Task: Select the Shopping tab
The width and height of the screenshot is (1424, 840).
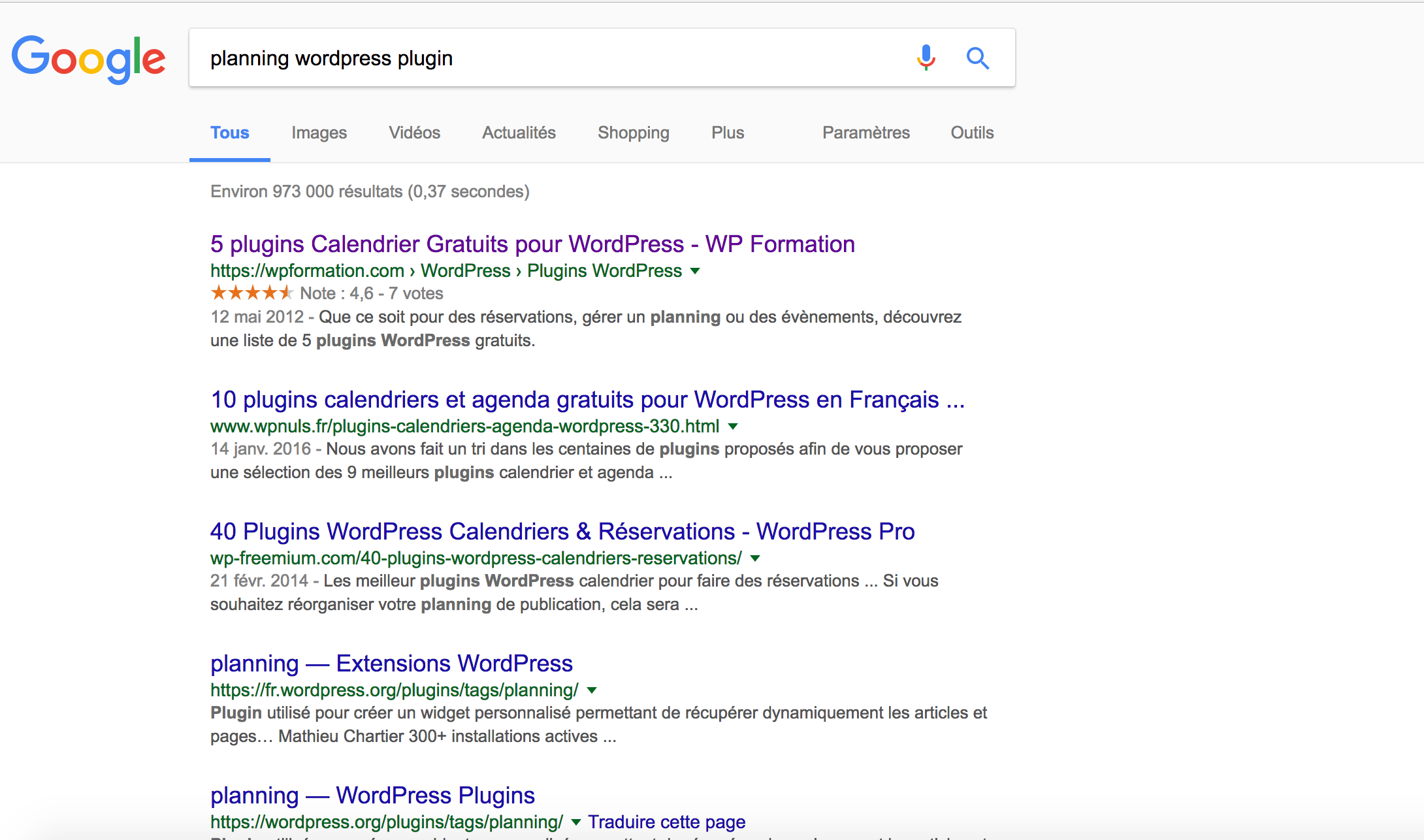Action: coord(633,133)
